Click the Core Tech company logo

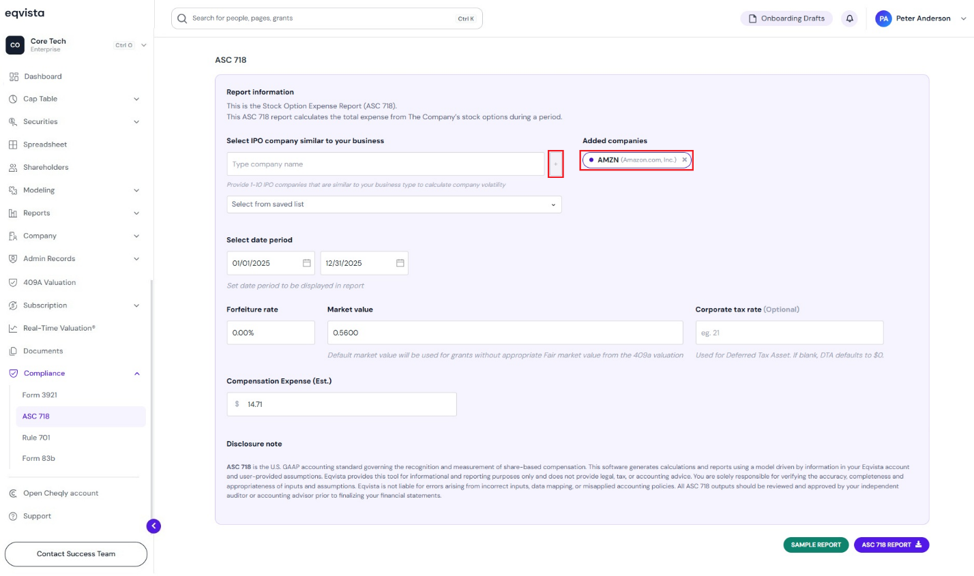(15, 45)
